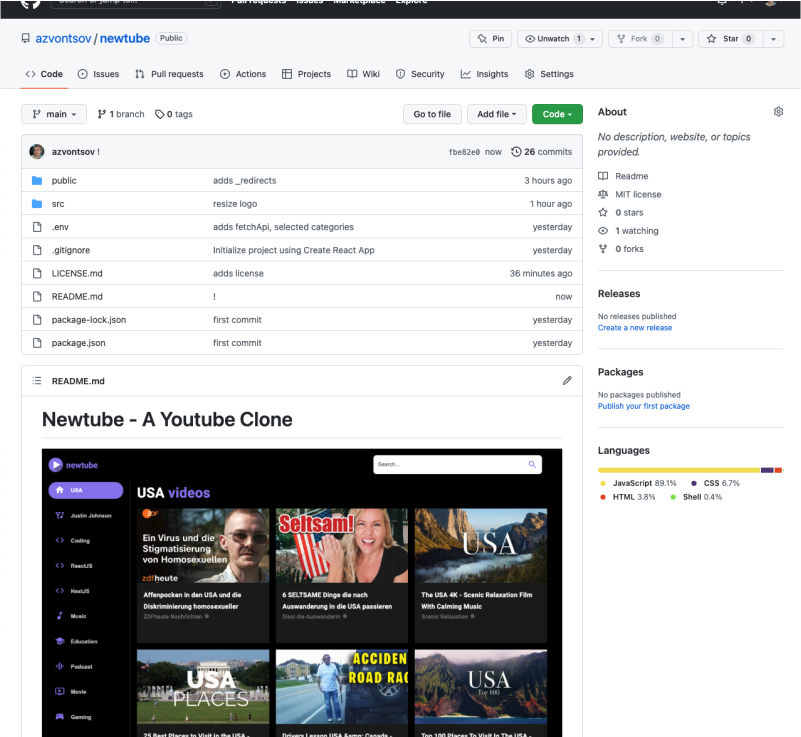The image size is (801, 737).
Task: Click the package.json file icon
Action: tap(37, 343)
